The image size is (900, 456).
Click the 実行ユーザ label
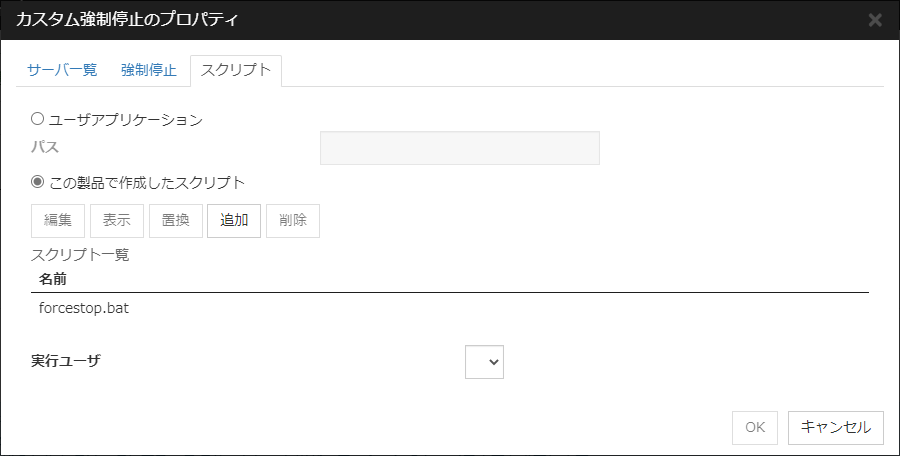(66, 361)
